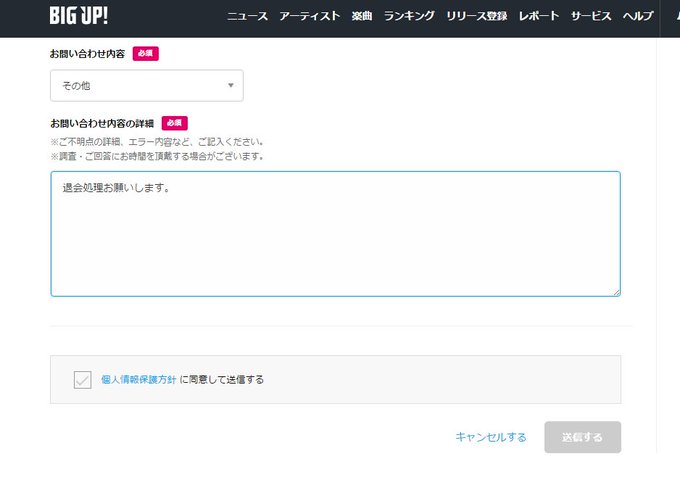Open the ランキング page
This screenshot has width=680, height=480.
coord(409,16)
